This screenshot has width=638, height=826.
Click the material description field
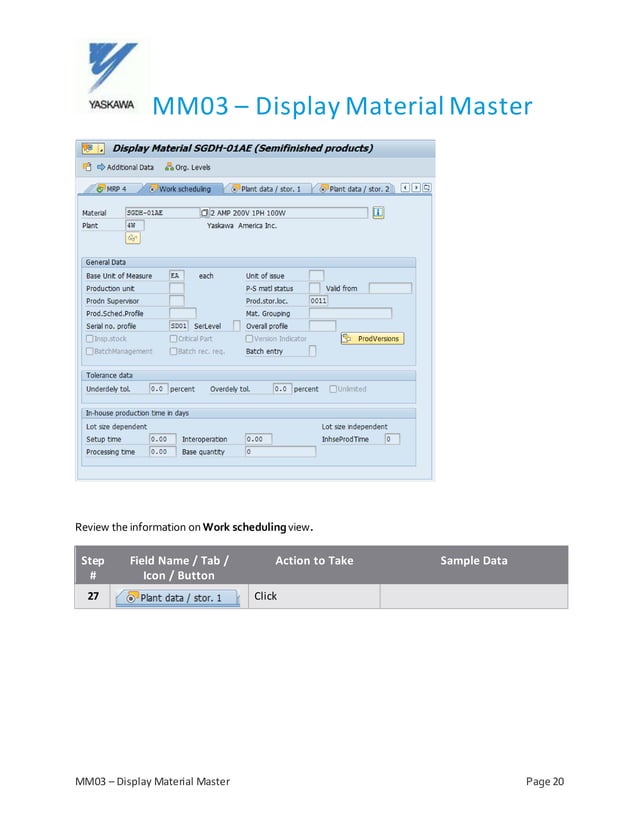click(x=288, y=213)
